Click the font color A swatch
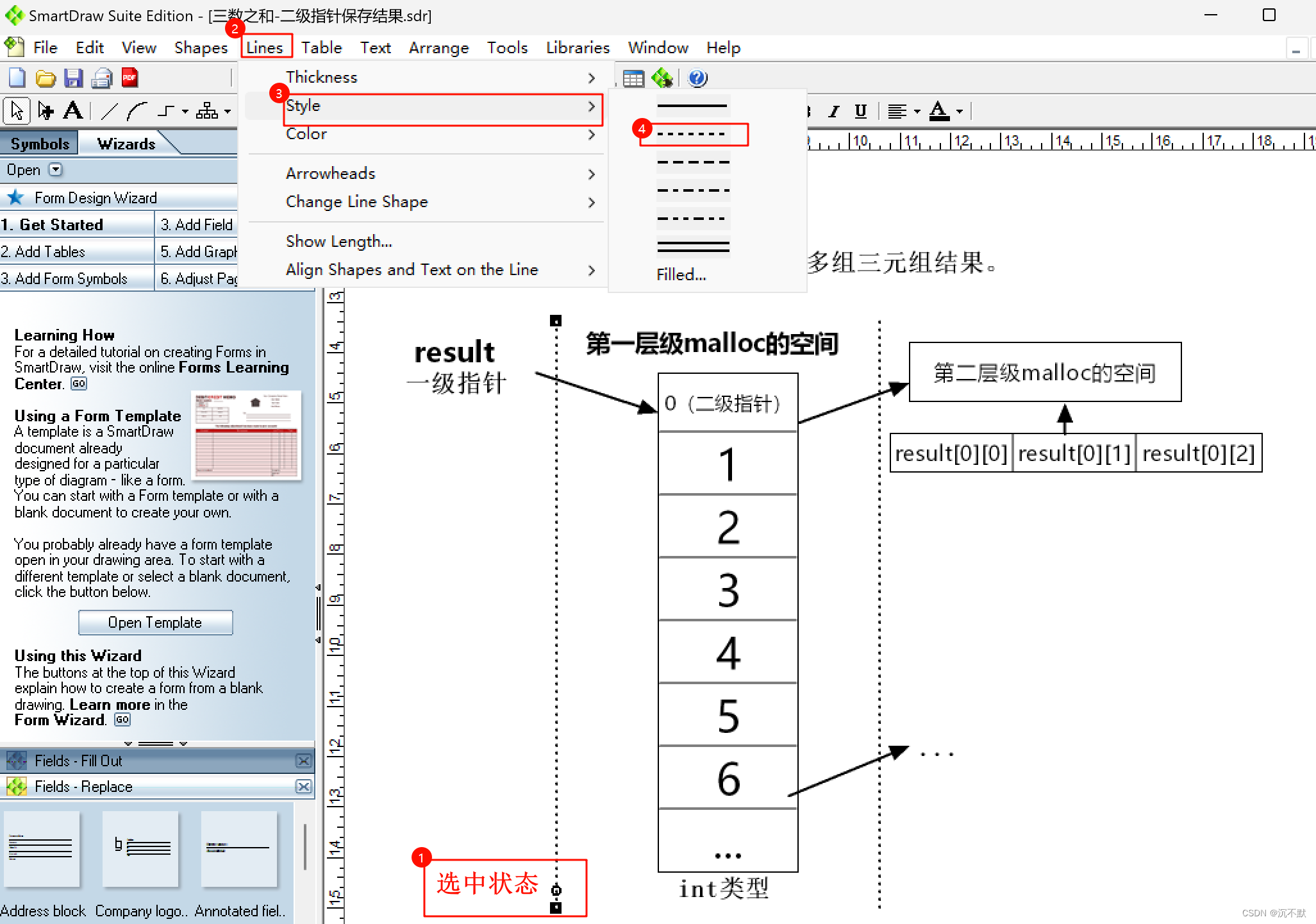The width and height of the screenshot is (1316, 924). [x=939, y=112]
